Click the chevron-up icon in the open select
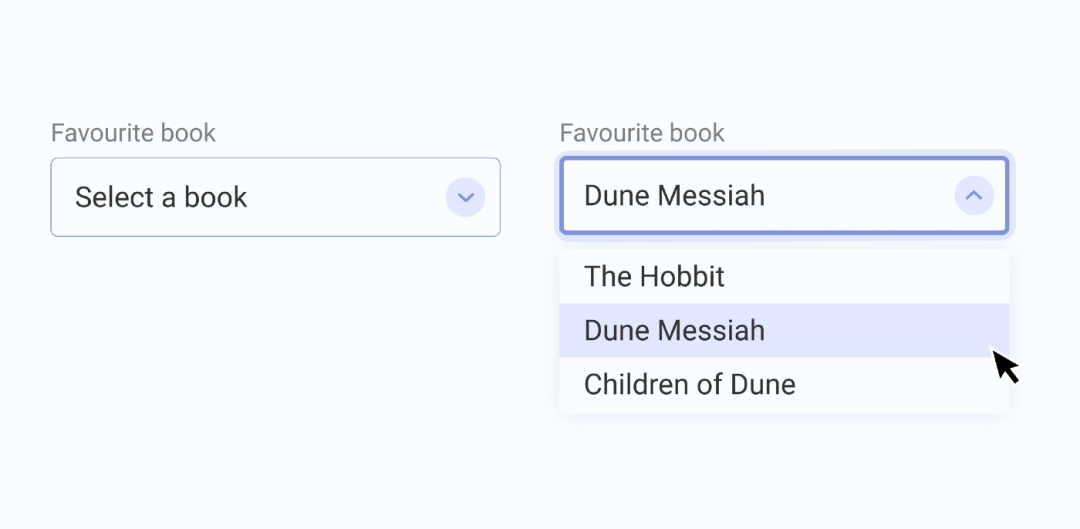1080x529 pixels. click(x=973, y=196)
